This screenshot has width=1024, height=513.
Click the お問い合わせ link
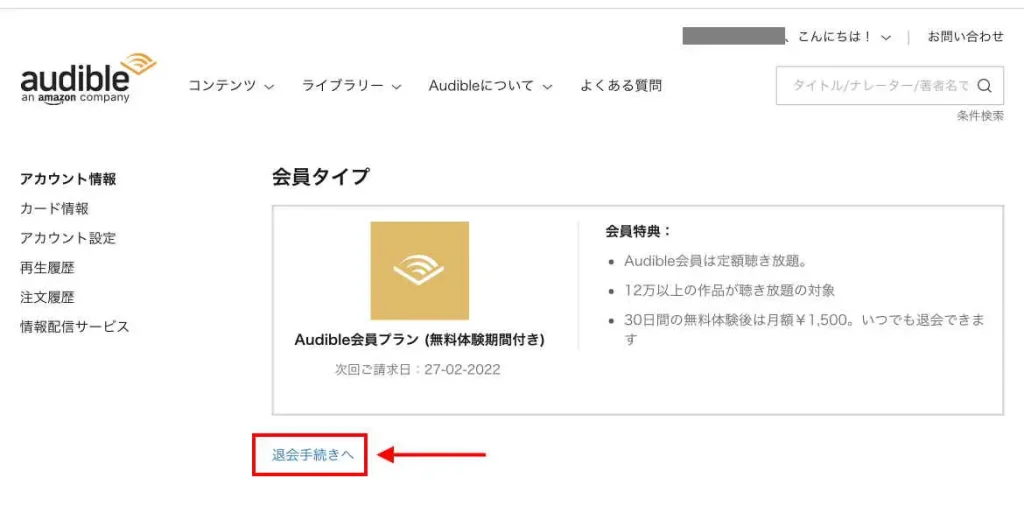(x=965, y=37)
